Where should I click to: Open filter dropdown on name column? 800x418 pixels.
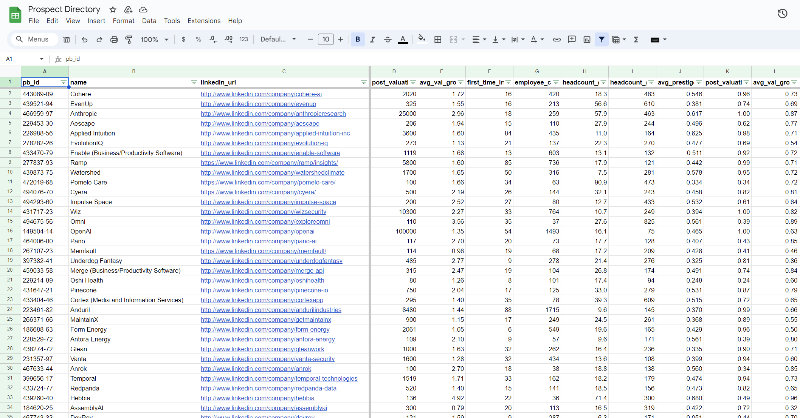pyautogui.click(x=194, y=82)
